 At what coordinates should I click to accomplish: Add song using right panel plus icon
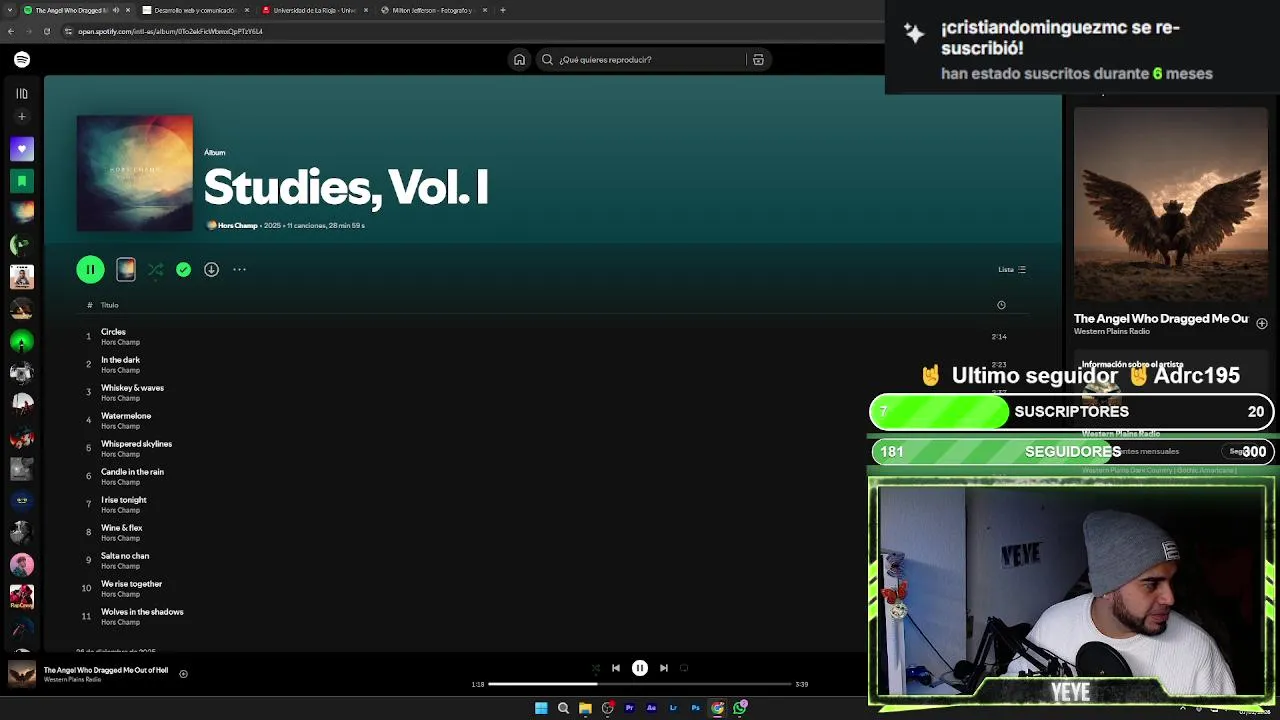[x=1262, y=324]
